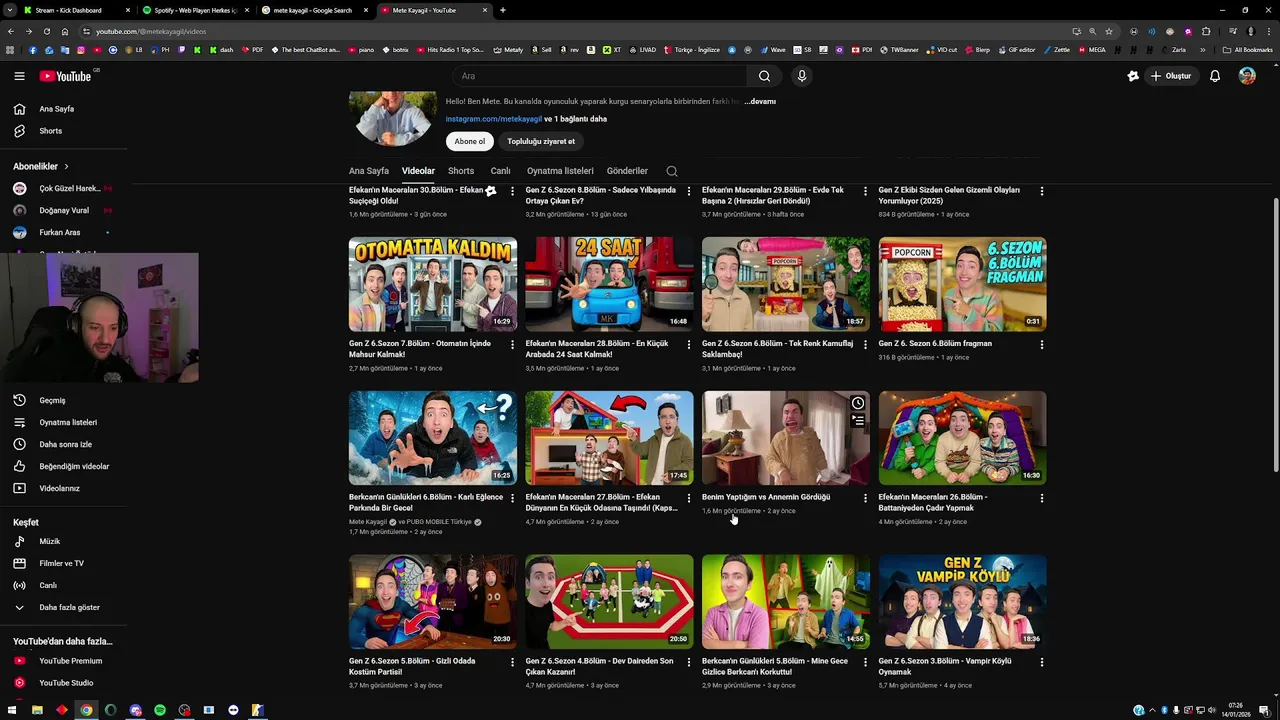Open Filmler ve TV section
The width and height of the screenshot is (1280, 720).
(x=61, y=563)
